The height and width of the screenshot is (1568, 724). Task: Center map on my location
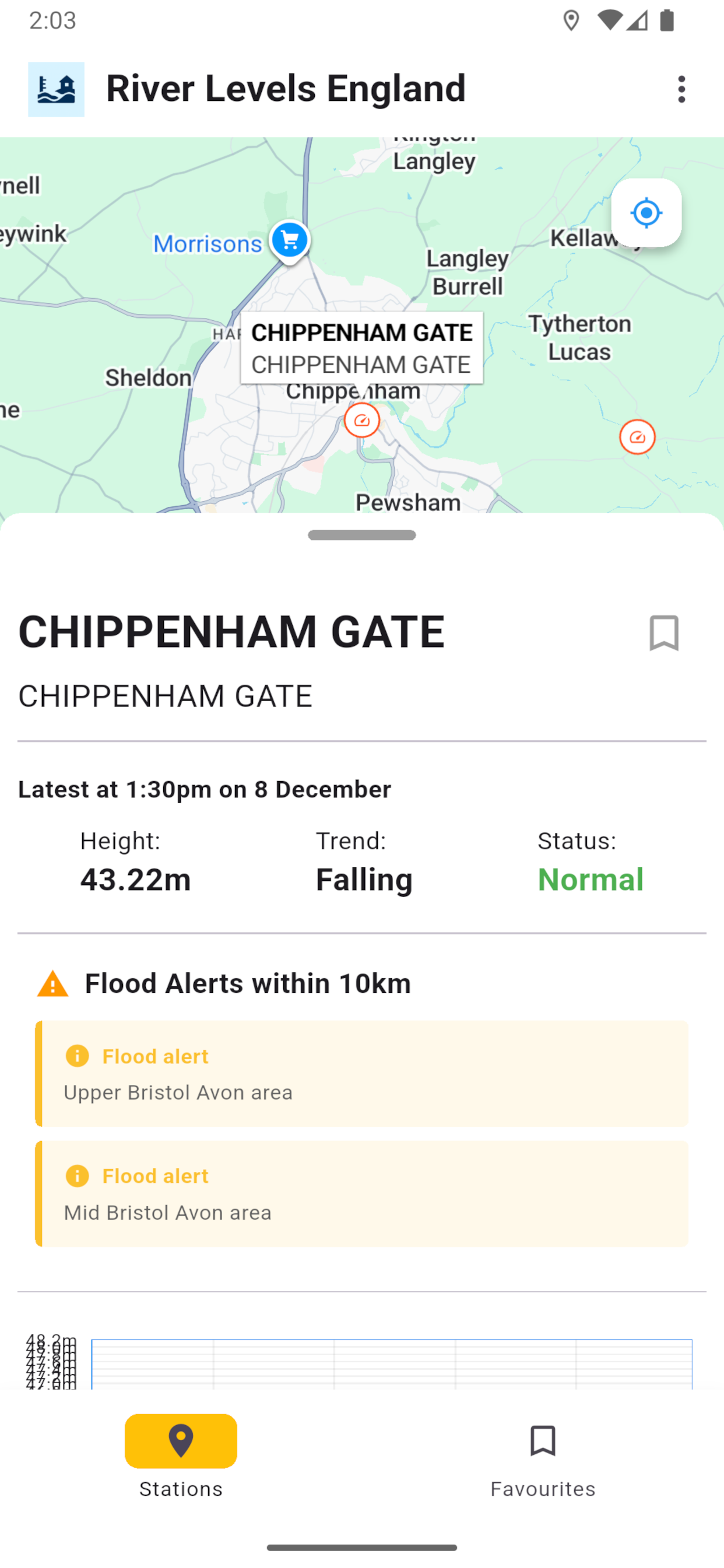coord(646,213)
